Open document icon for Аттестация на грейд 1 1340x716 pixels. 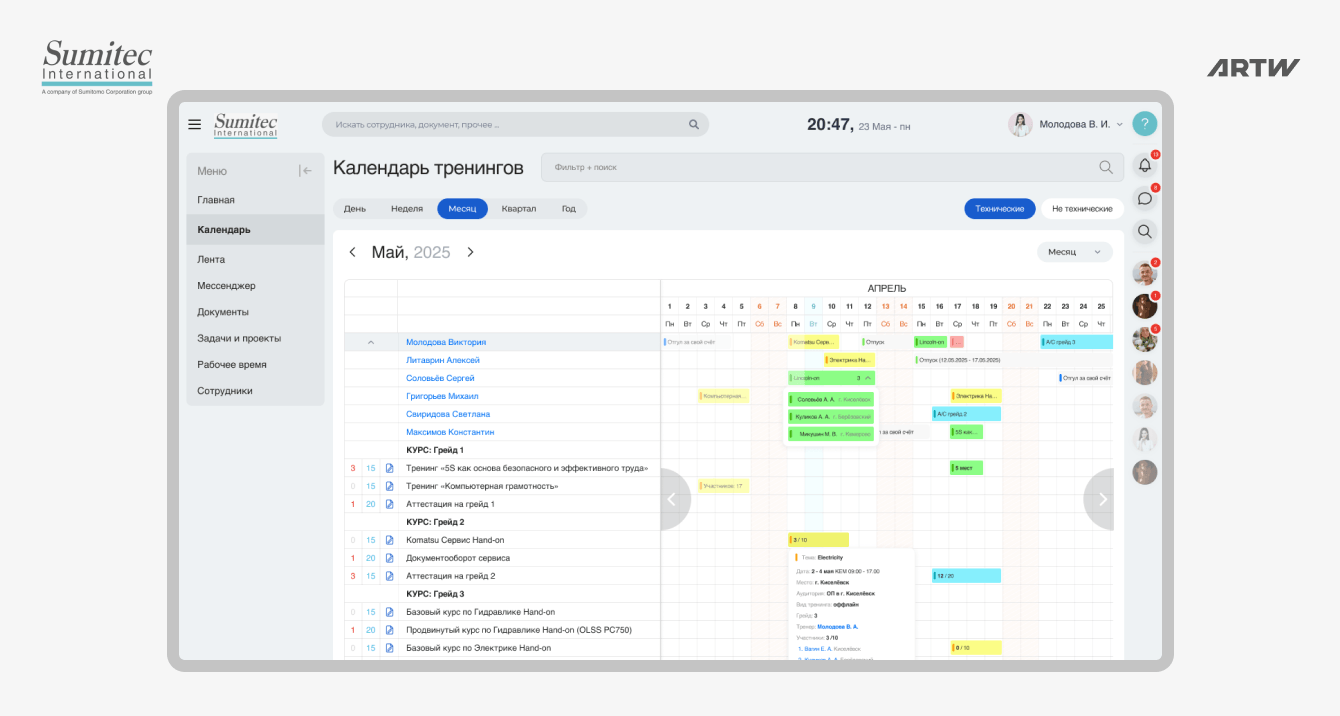pyautogui.click(x=390, y=504)
